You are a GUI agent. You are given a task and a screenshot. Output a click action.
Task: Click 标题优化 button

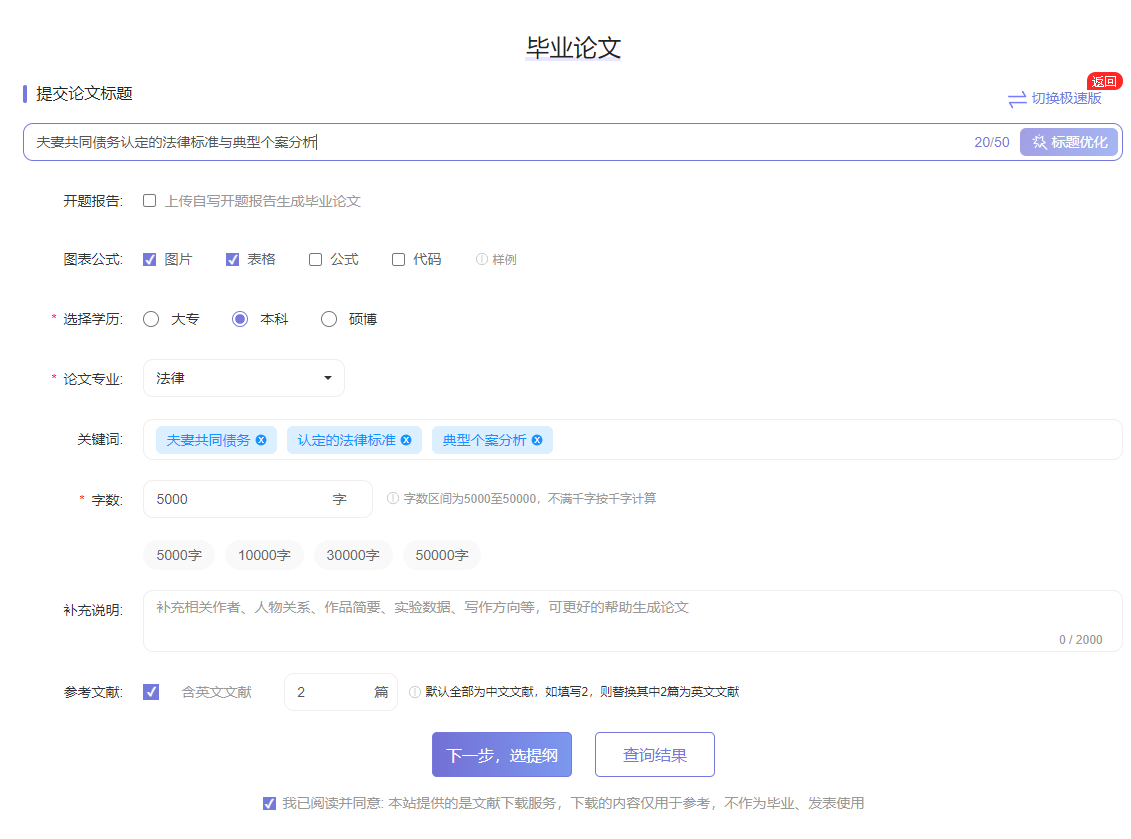[1069, 142]
